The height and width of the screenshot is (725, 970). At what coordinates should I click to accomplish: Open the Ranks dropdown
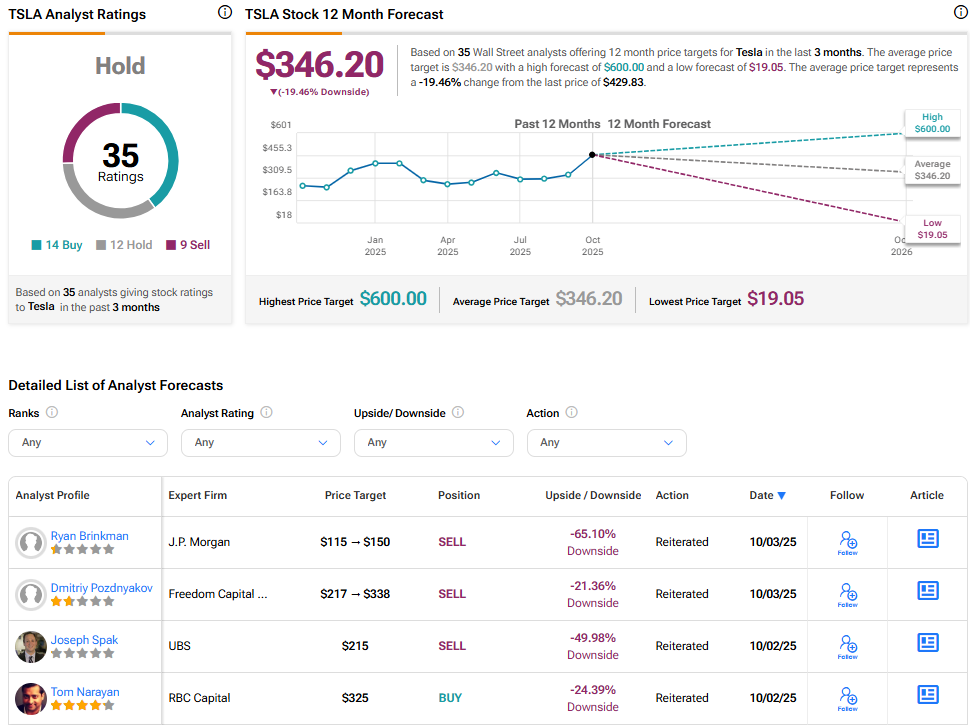pyautogui.click(x=88, y=442)
